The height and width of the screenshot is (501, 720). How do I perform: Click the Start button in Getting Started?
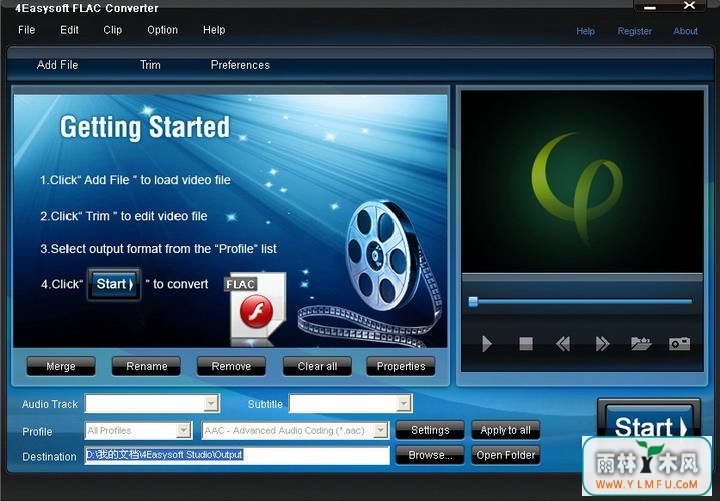(x=114, y=284)
